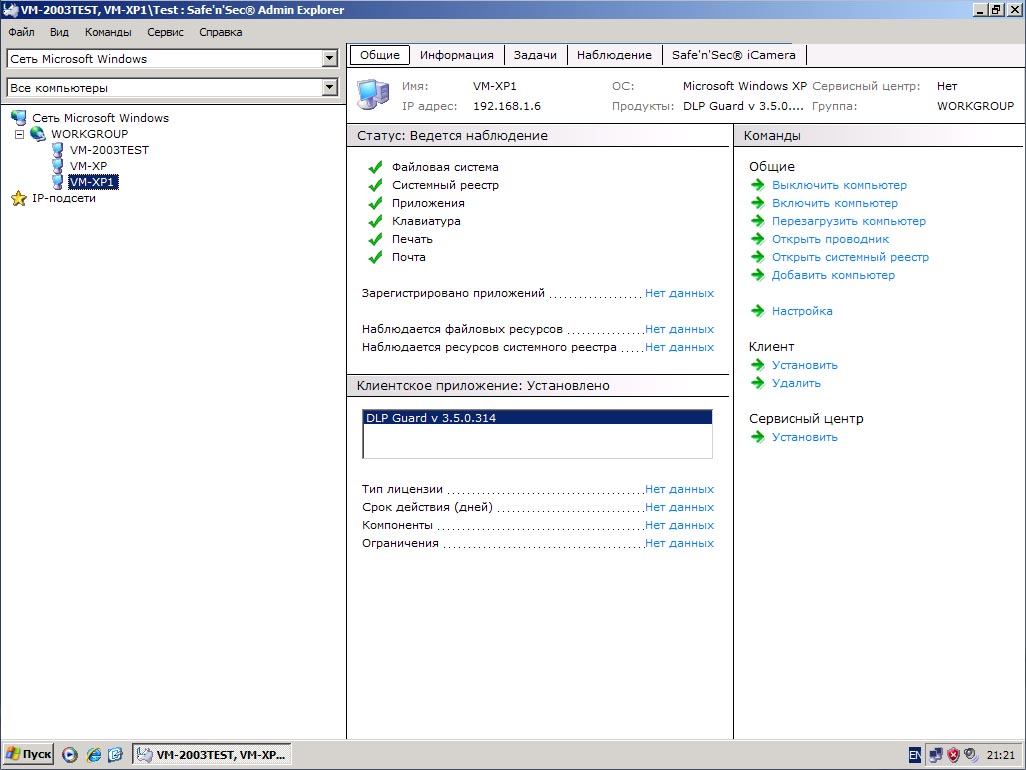The image size is (1026, 770).
Task: Click the green checkmark for Клавиатура
Action: [x=375, y=221]
